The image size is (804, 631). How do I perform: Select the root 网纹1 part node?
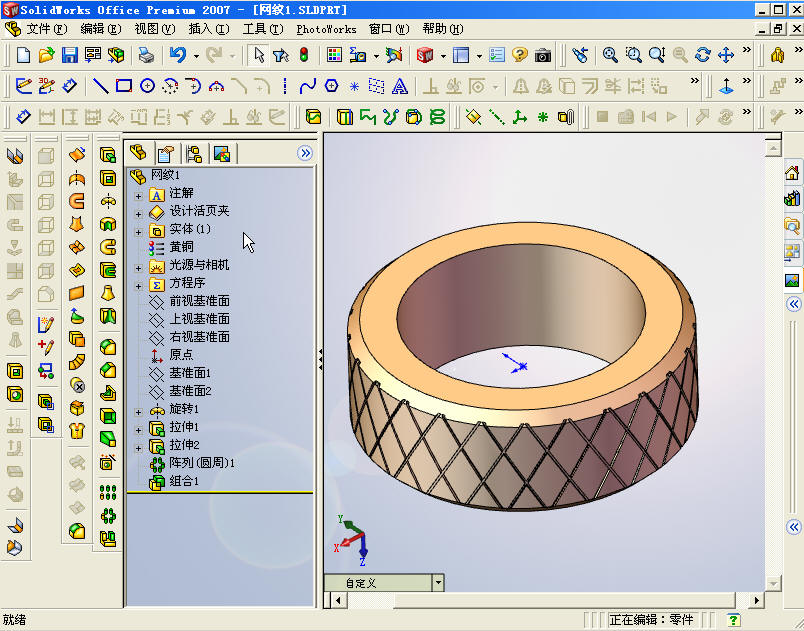pos(165,175)
